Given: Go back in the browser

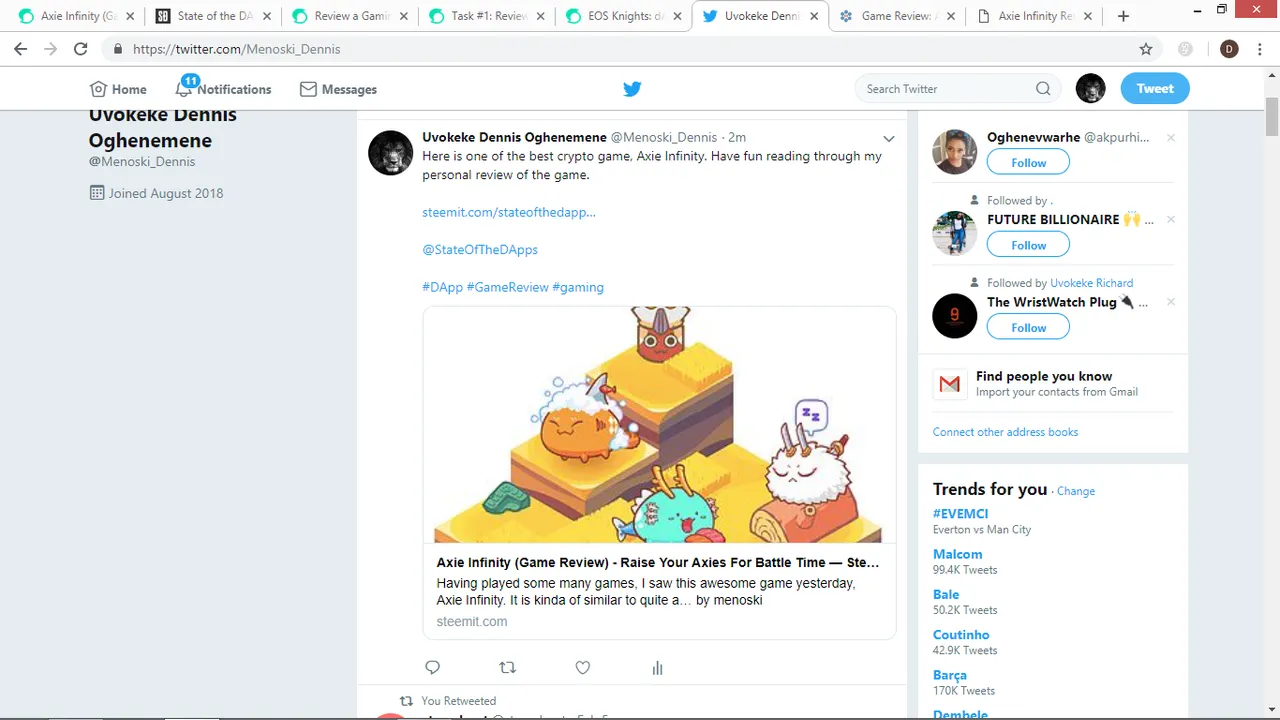Looking at the screenshot, I should (21, 49).
